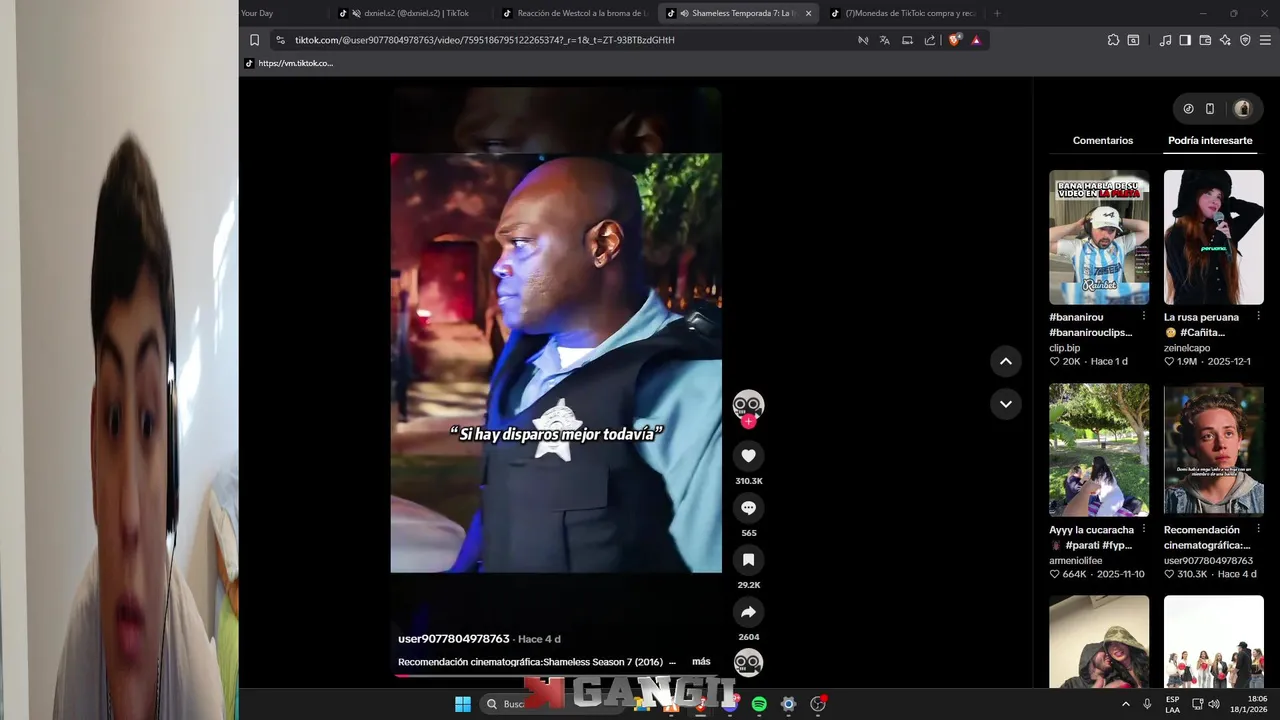The height and width of the screenshot is (720, 1280).
Task: Switch to the Comentarios tab
Action: coord(1103,141)
